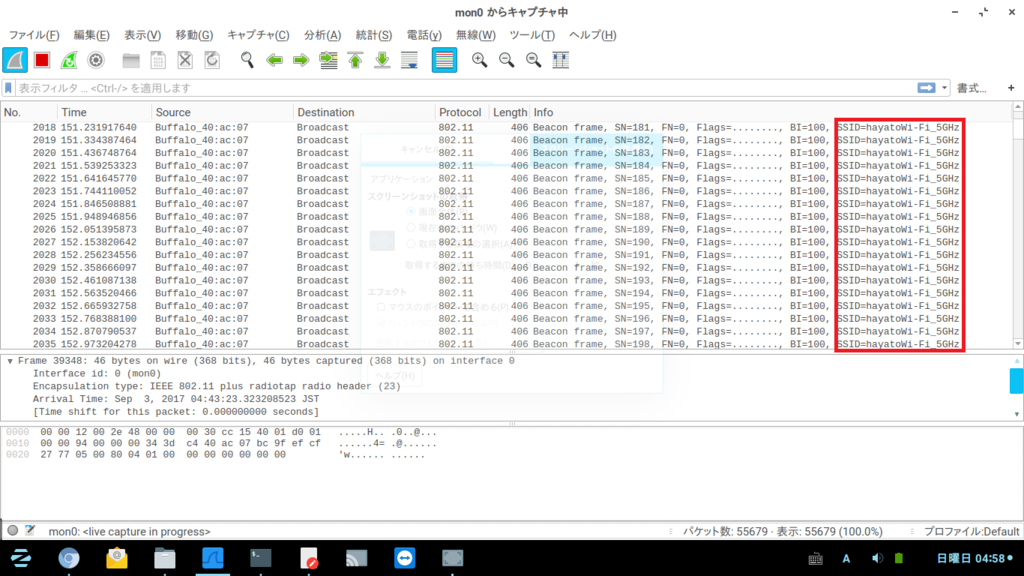Zoom in on packet list text
The image size is (1024, 576).
[x=479, y=60]
